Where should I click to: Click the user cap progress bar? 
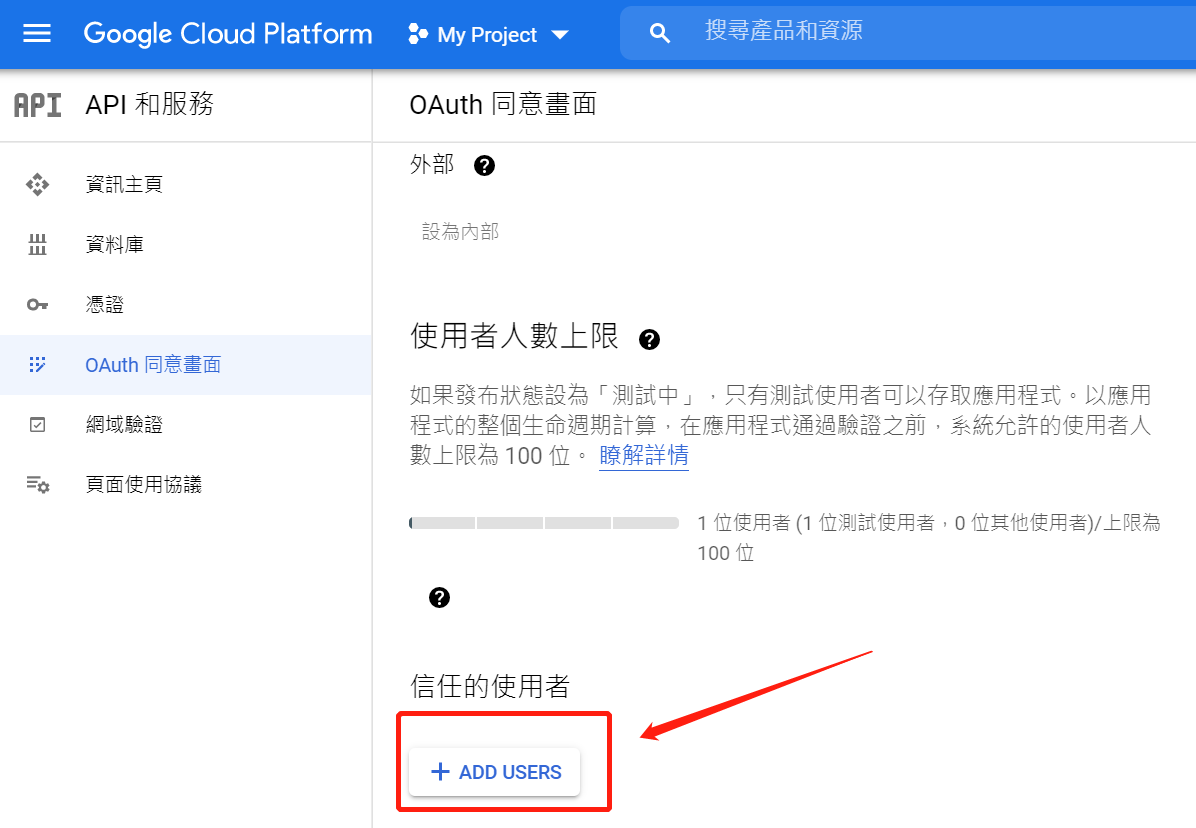tap(544, 523)
